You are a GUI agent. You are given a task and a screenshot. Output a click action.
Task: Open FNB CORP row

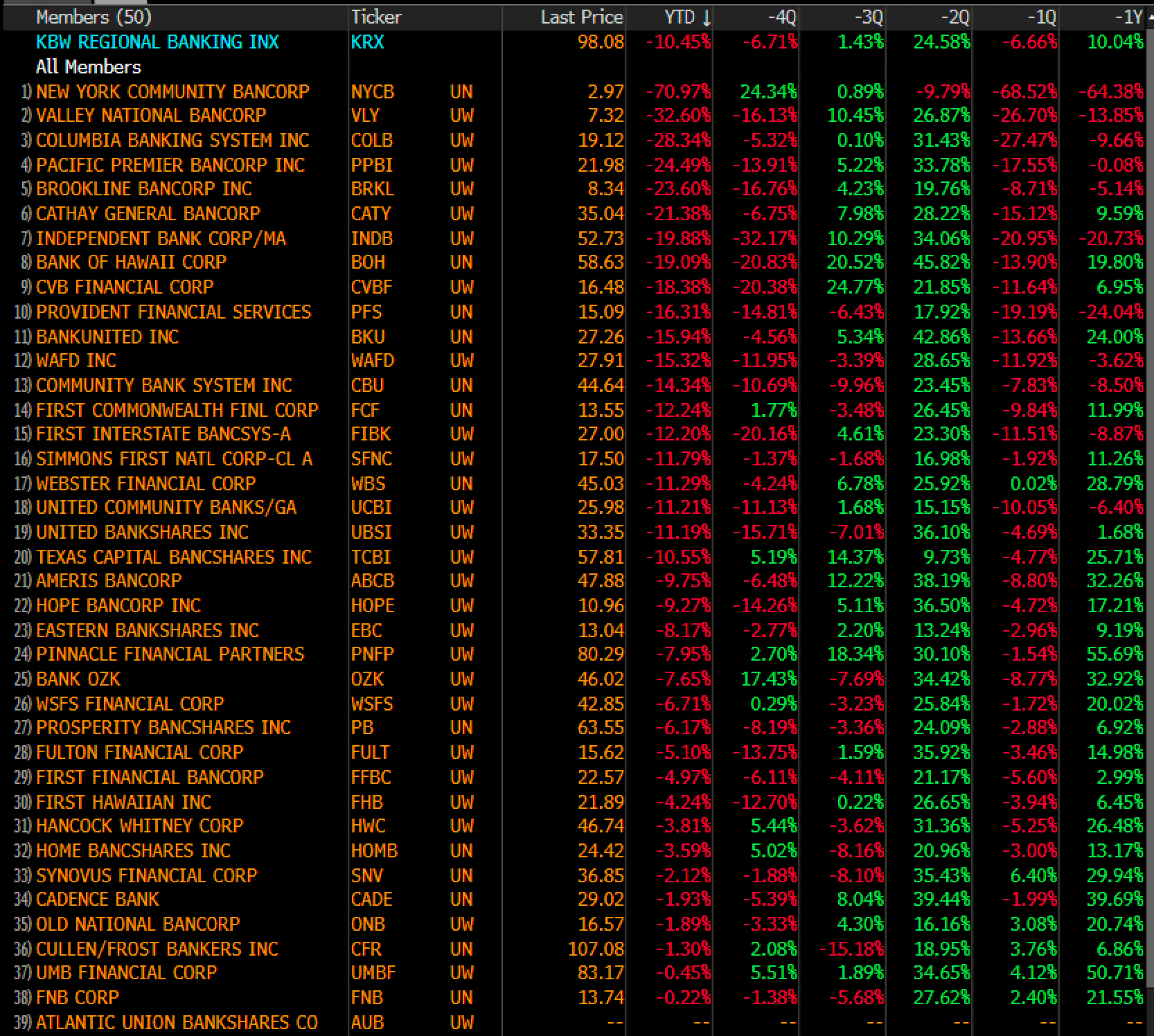point(575,998)
